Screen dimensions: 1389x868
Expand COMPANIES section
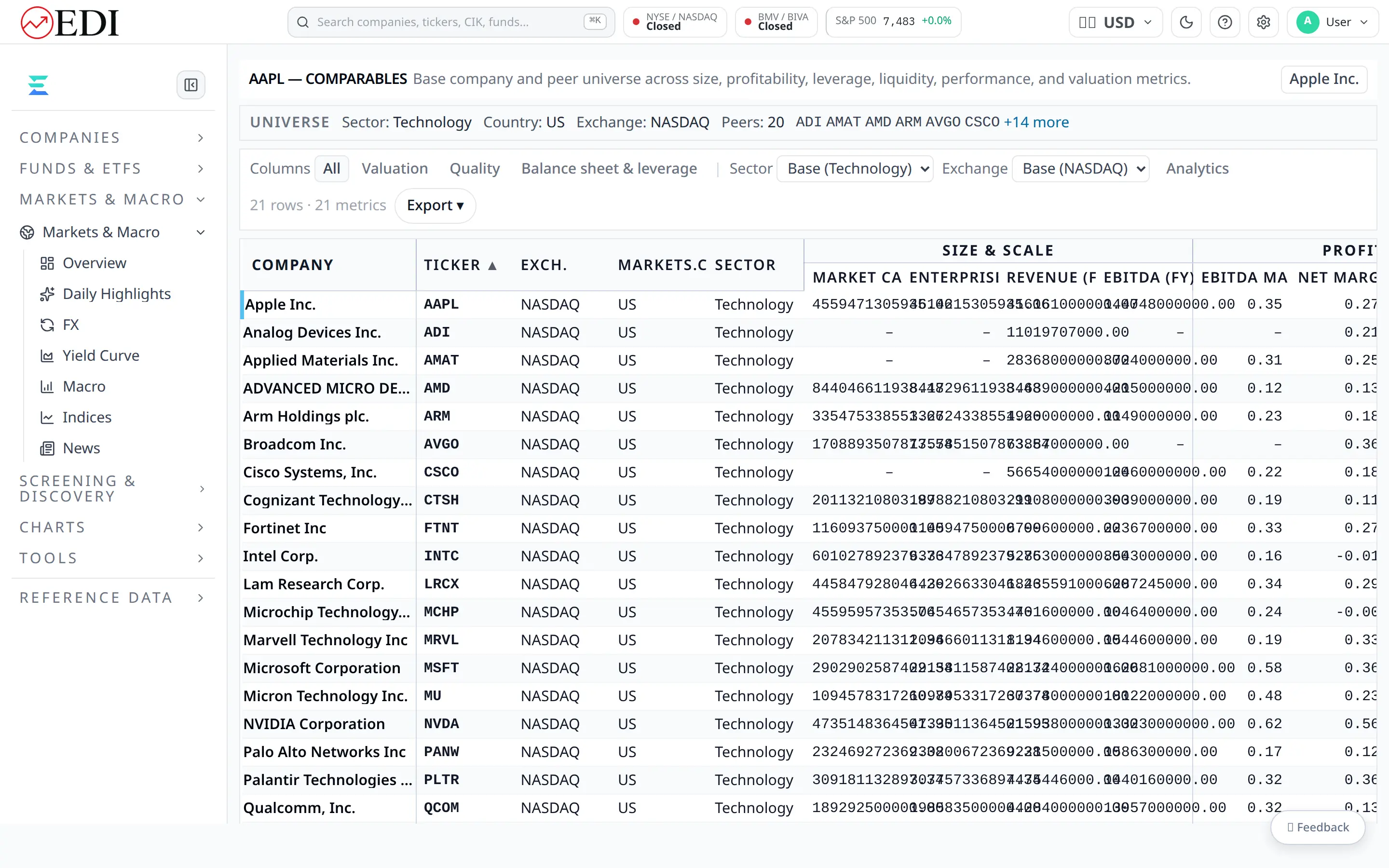113,138
